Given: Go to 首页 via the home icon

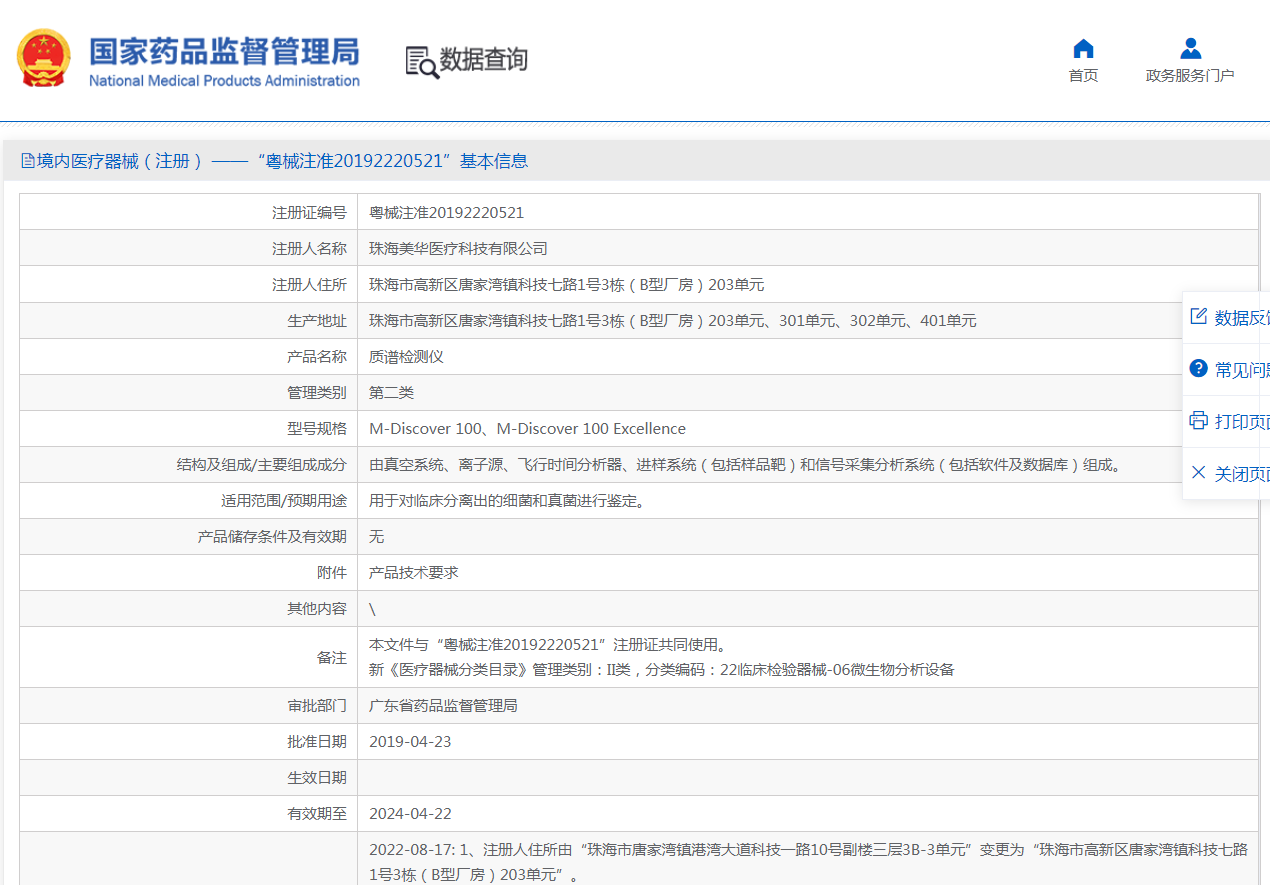Looking at the screenshot, I should pos(1083,49).
